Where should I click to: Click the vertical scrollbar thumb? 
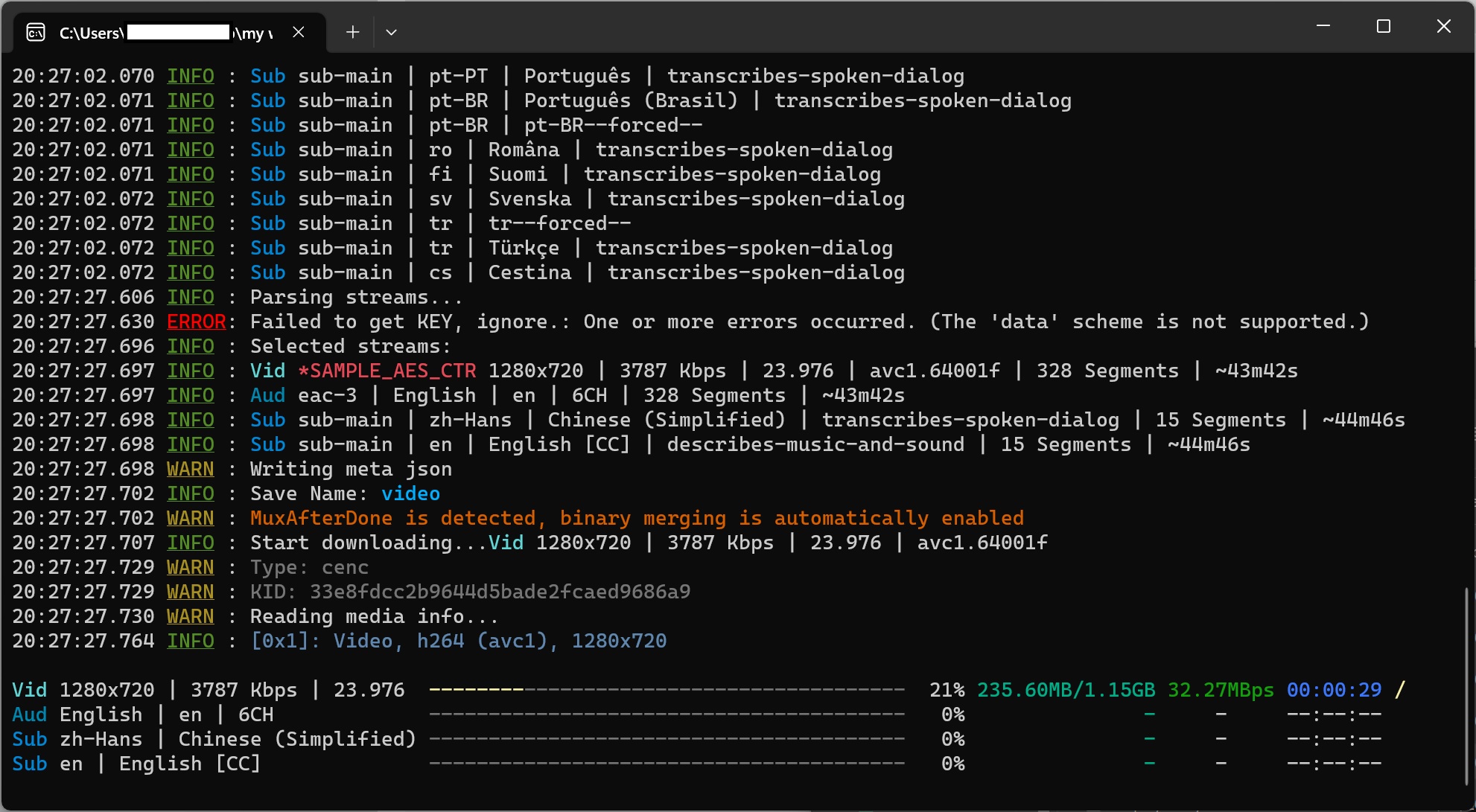[x=1466, y=685]
